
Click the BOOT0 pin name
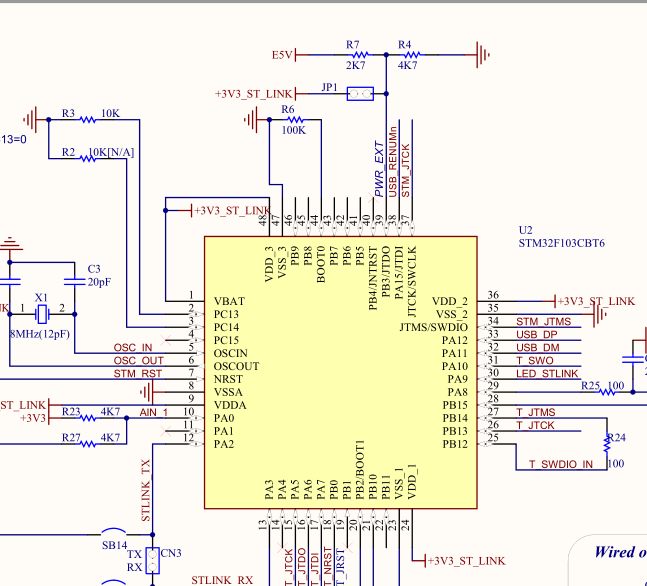coord(321,264)
